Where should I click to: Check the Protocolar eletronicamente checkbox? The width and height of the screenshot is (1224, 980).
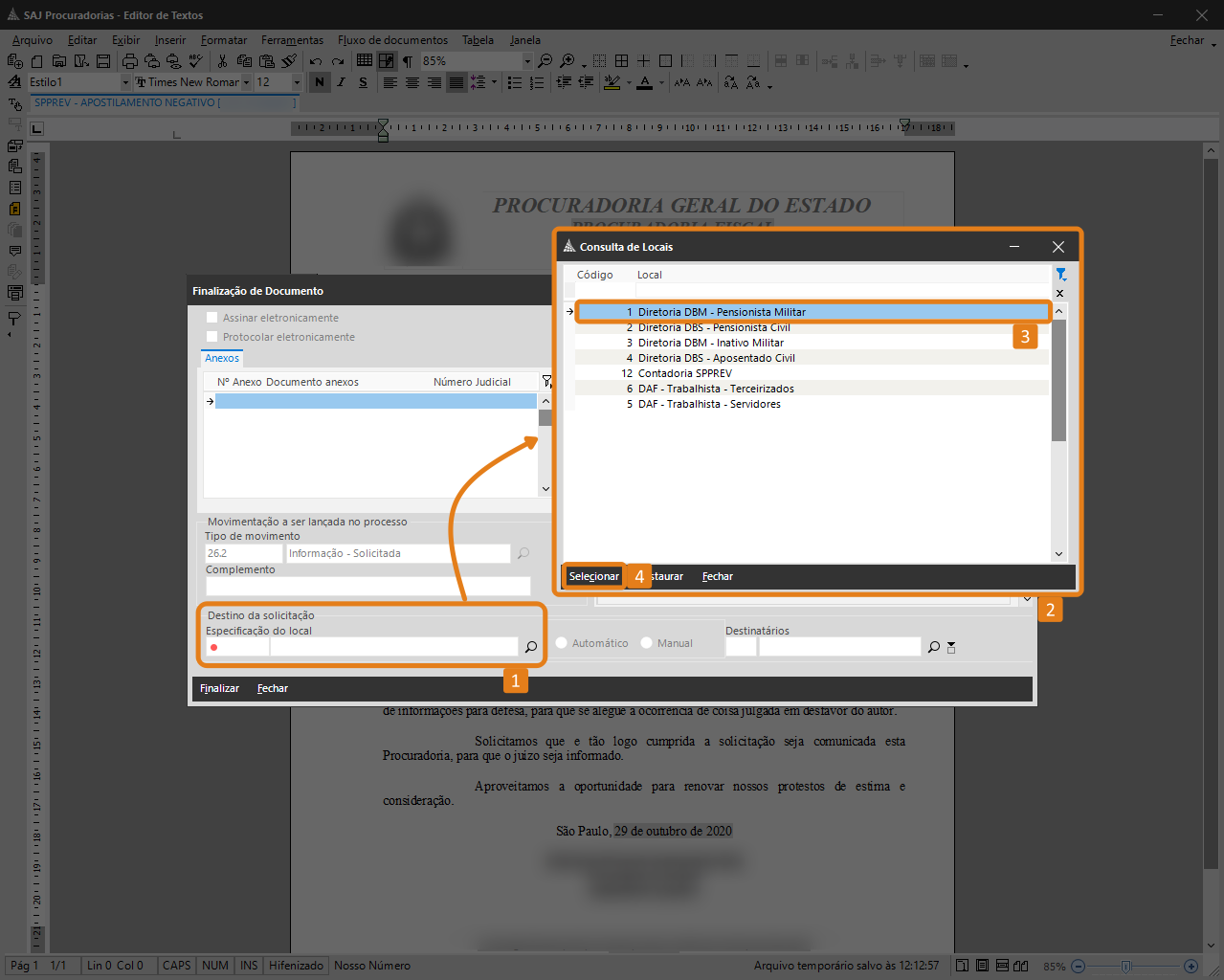pos(212,336)
